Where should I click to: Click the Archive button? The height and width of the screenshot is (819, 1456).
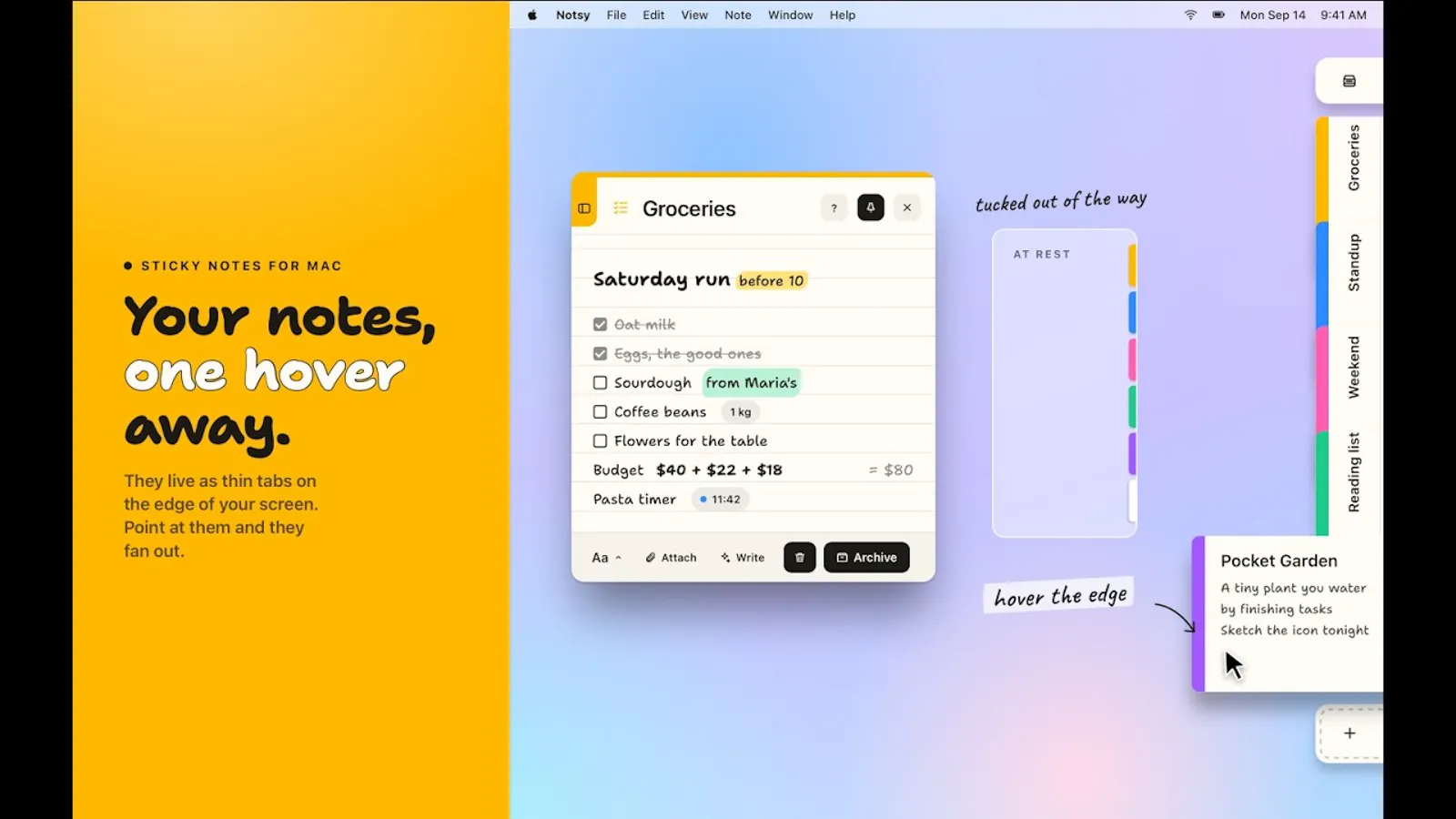coord(866,558)
